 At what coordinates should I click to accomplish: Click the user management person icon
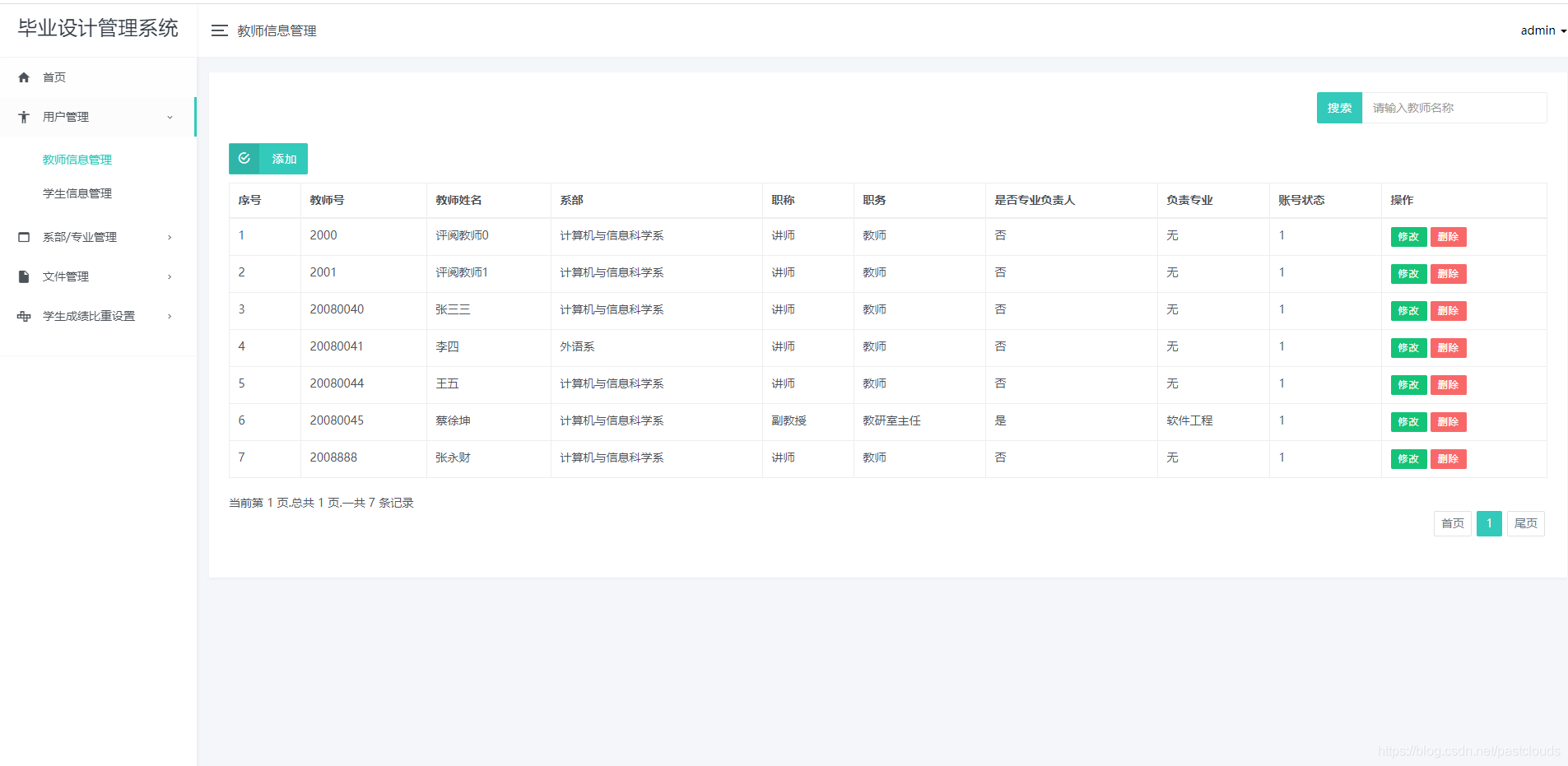24,117
